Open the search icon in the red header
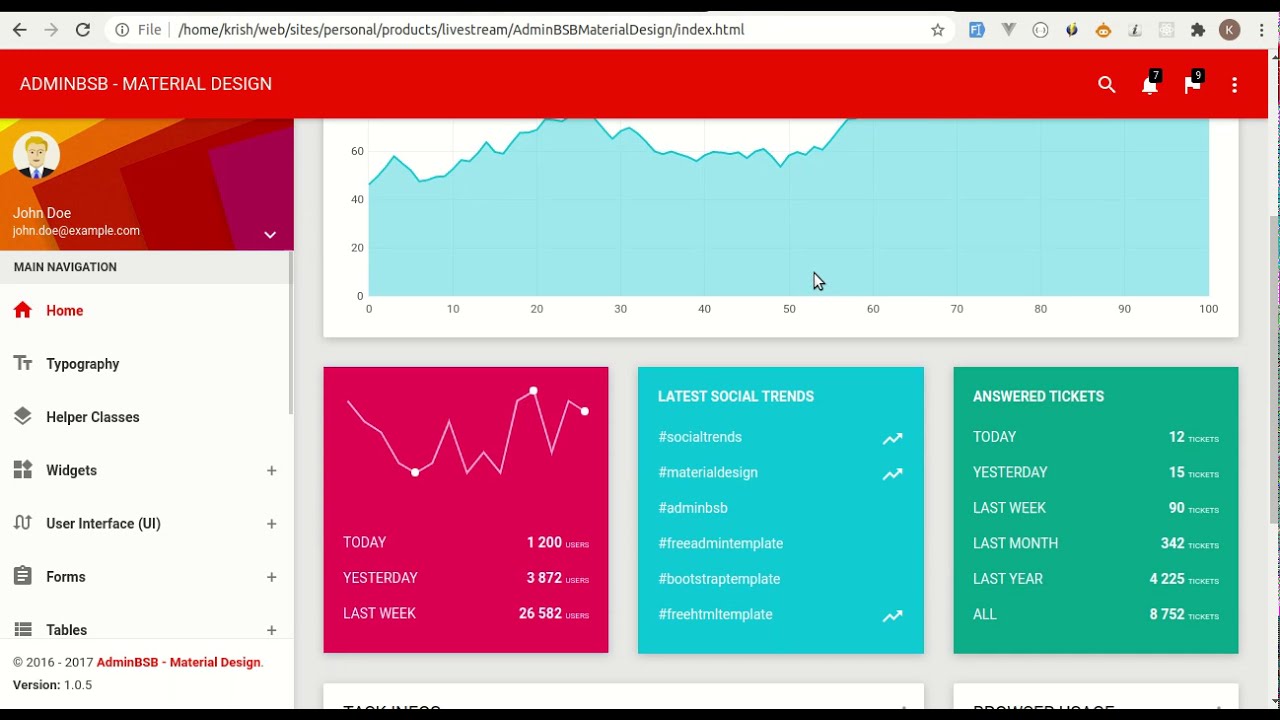1280x720 pixels. coord(1106,85)
